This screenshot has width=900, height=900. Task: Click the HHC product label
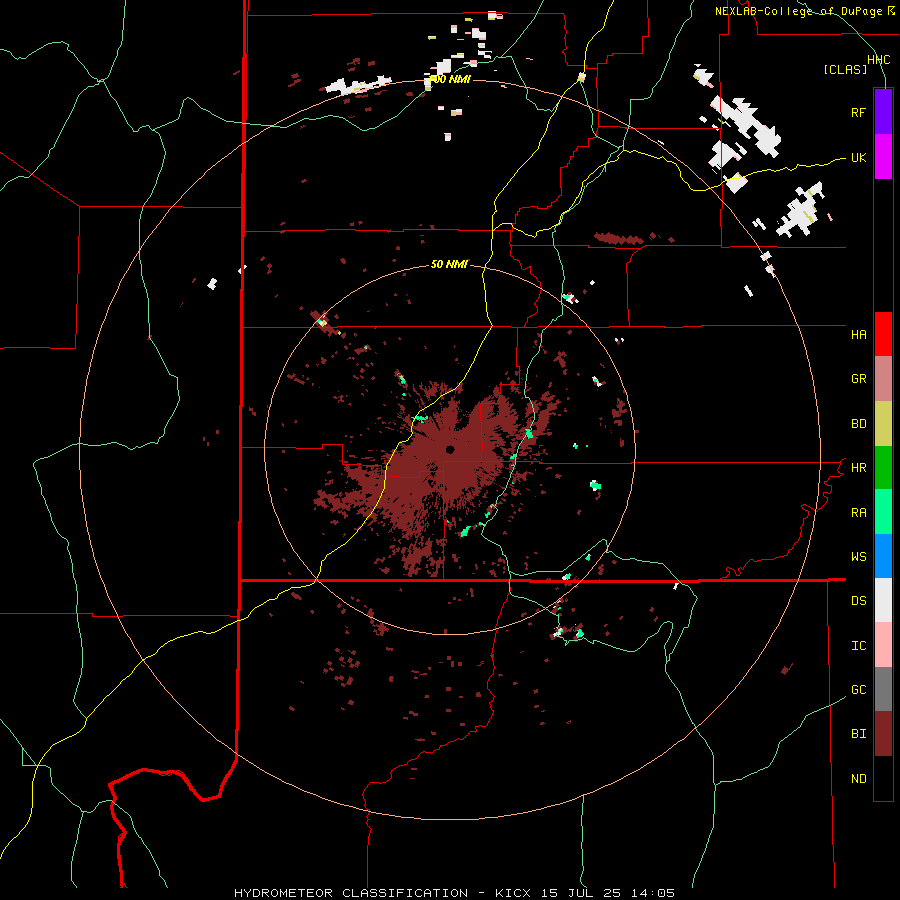pos(878,60)
